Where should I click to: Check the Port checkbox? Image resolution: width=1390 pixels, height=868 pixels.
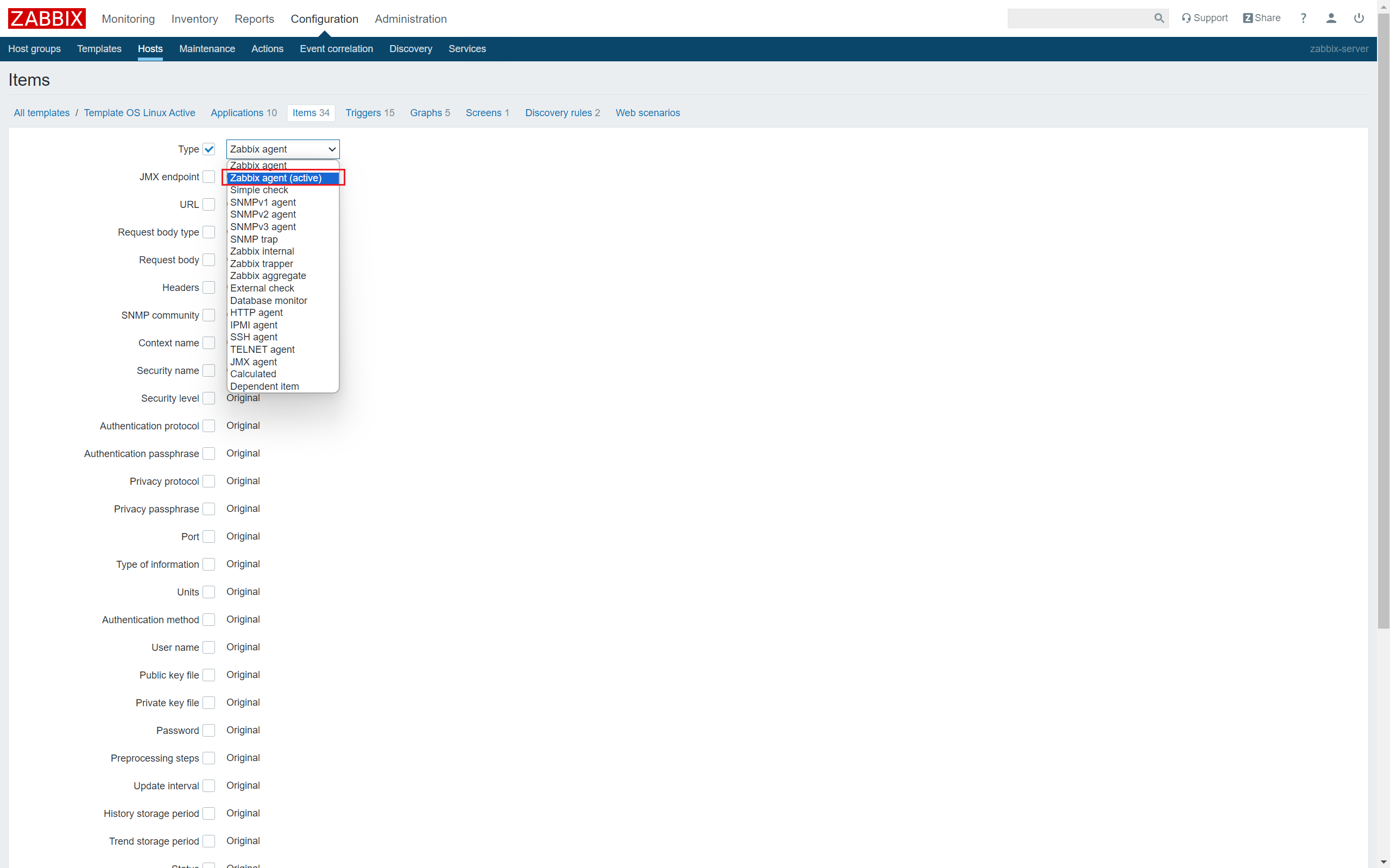click(x=209, y=537)
